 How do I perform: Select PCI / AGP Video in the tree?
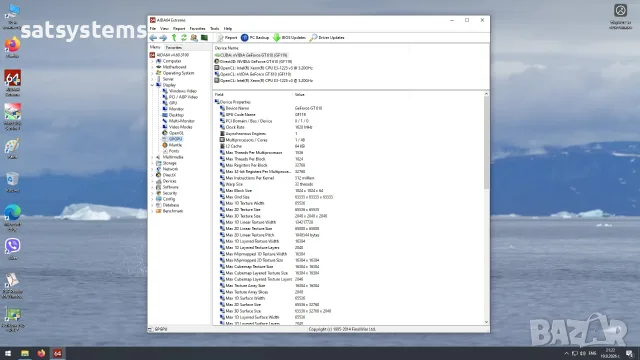[183, 97]
